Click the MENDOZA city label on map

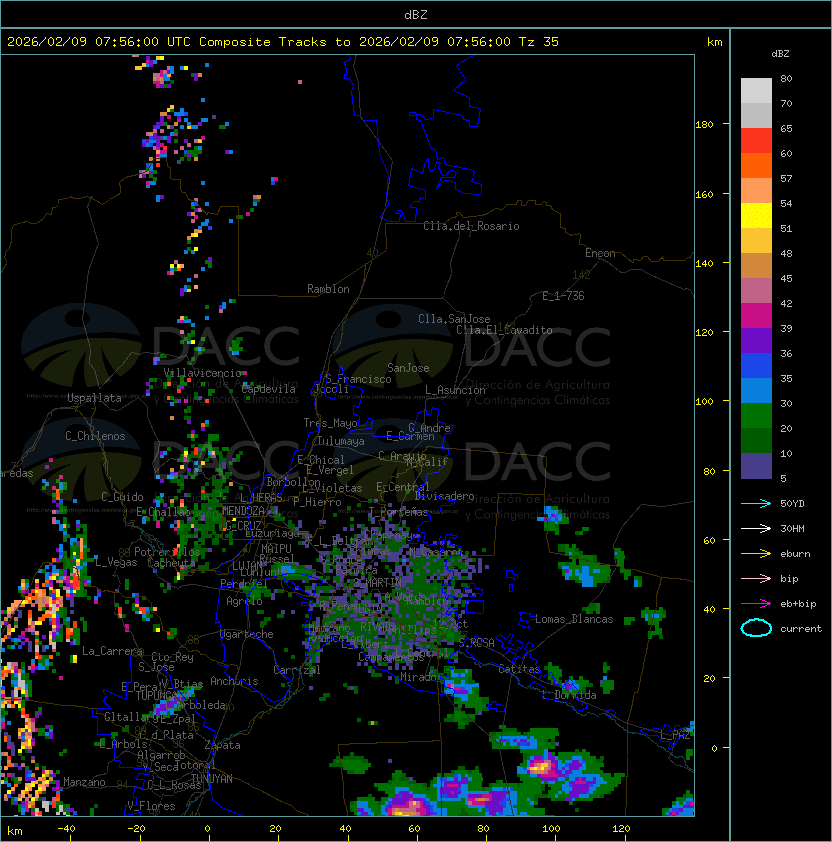[243, 511]
